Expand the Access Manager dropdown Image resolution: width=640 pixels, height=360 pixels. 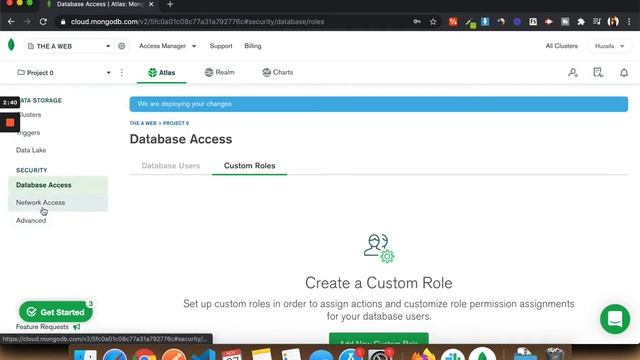coord(167,46)
